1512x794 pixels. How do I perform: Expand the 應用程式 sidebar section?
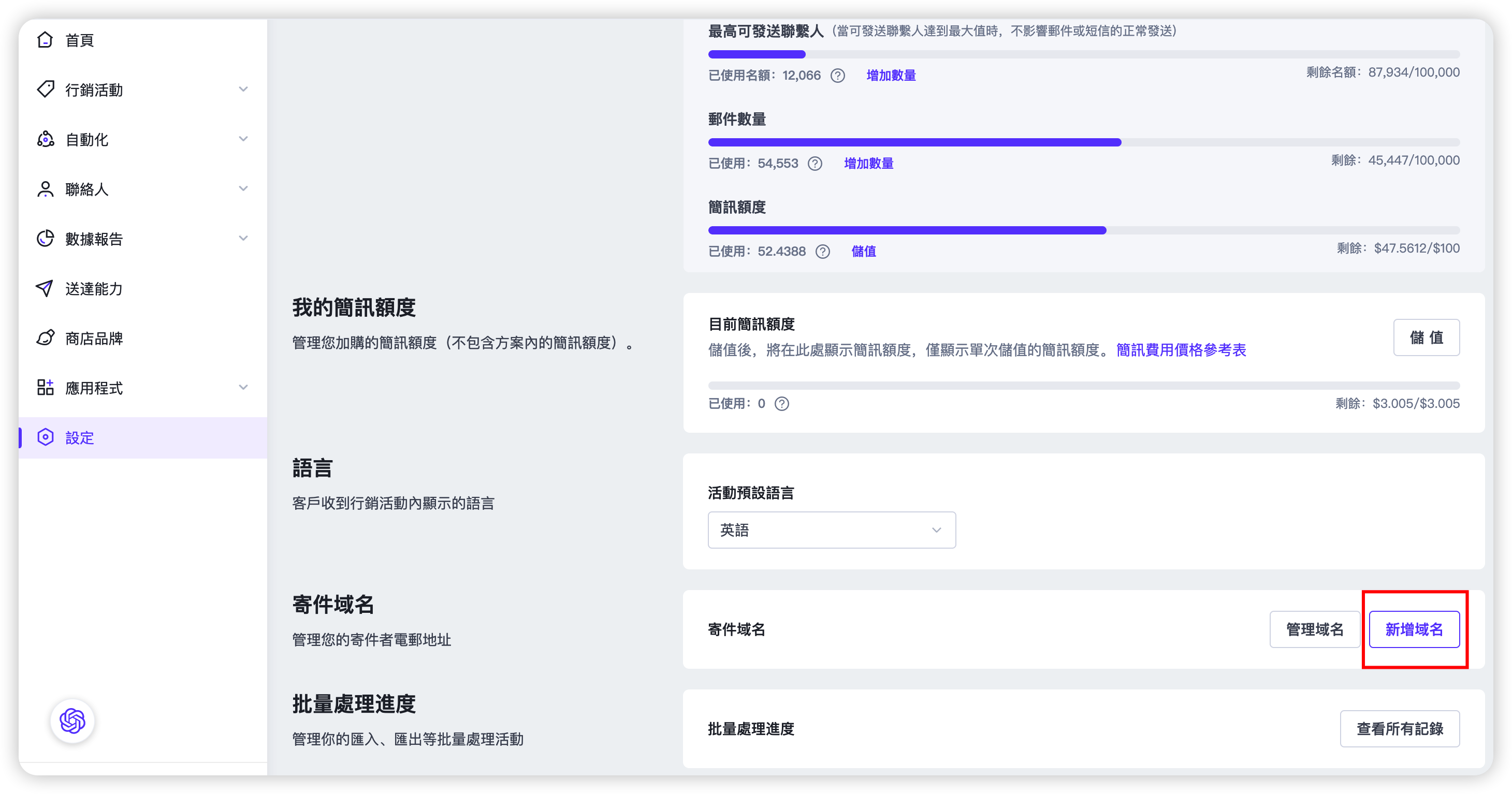(x=243, y=388)
